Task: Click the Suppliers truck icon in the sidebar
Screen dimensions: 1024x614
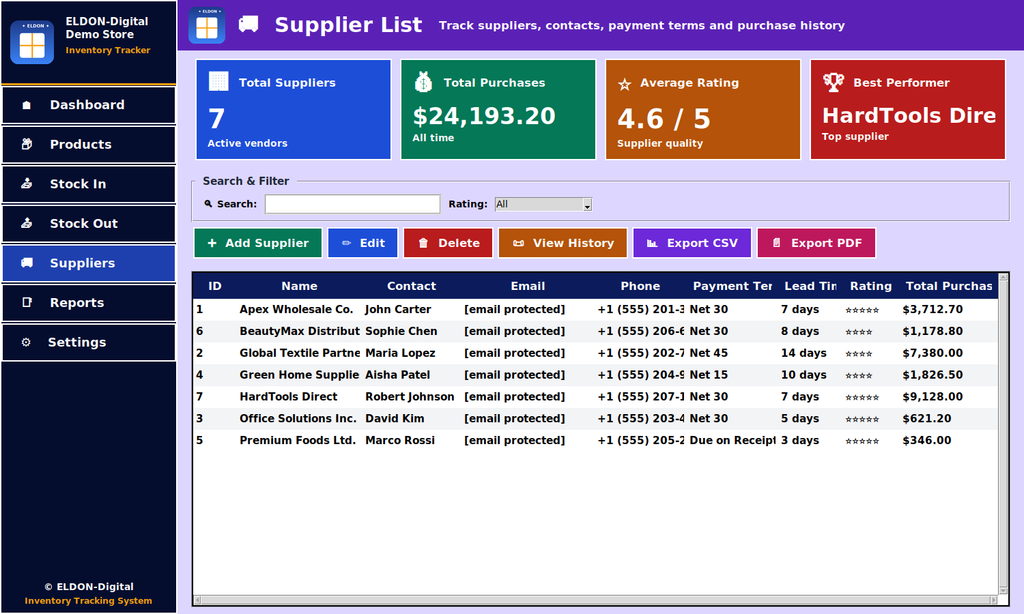Action: pyautogui.click(x=27, y=263)
